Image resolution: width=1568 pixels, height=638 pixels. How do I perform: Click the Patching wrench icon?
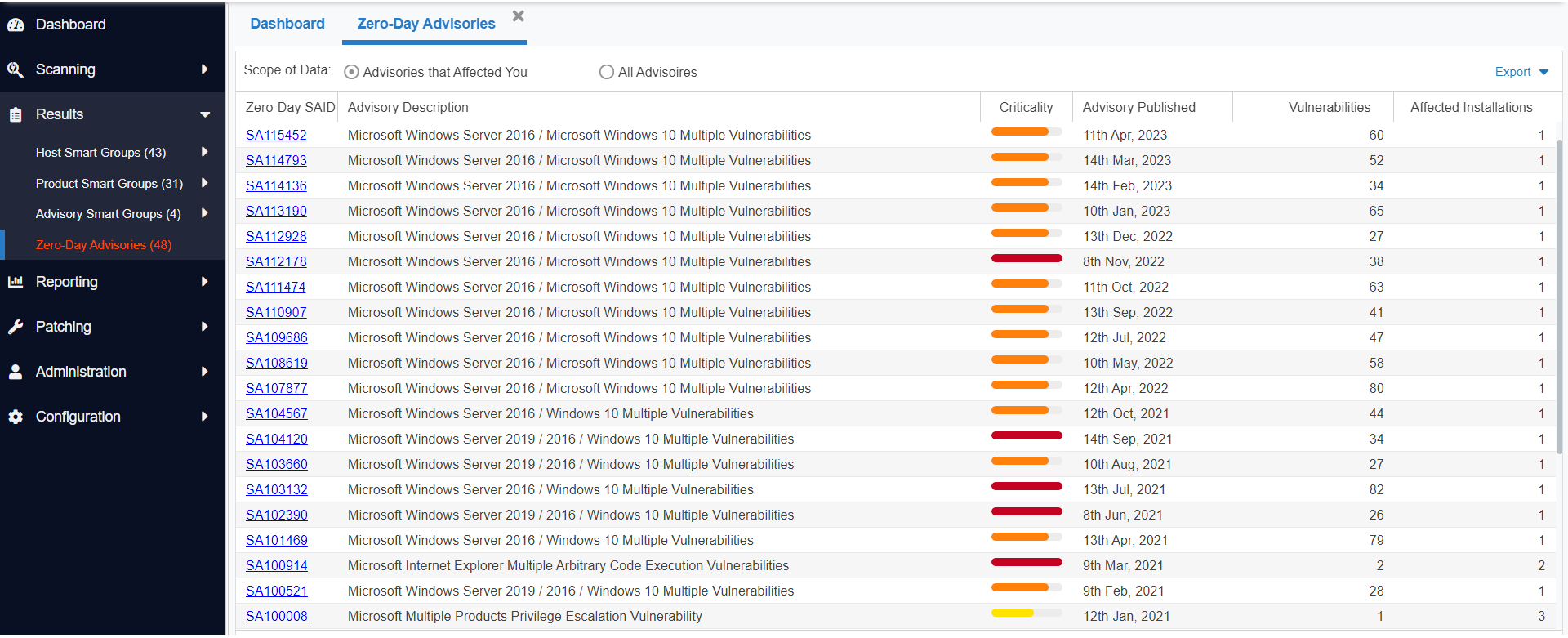click(x=16, y=327)
